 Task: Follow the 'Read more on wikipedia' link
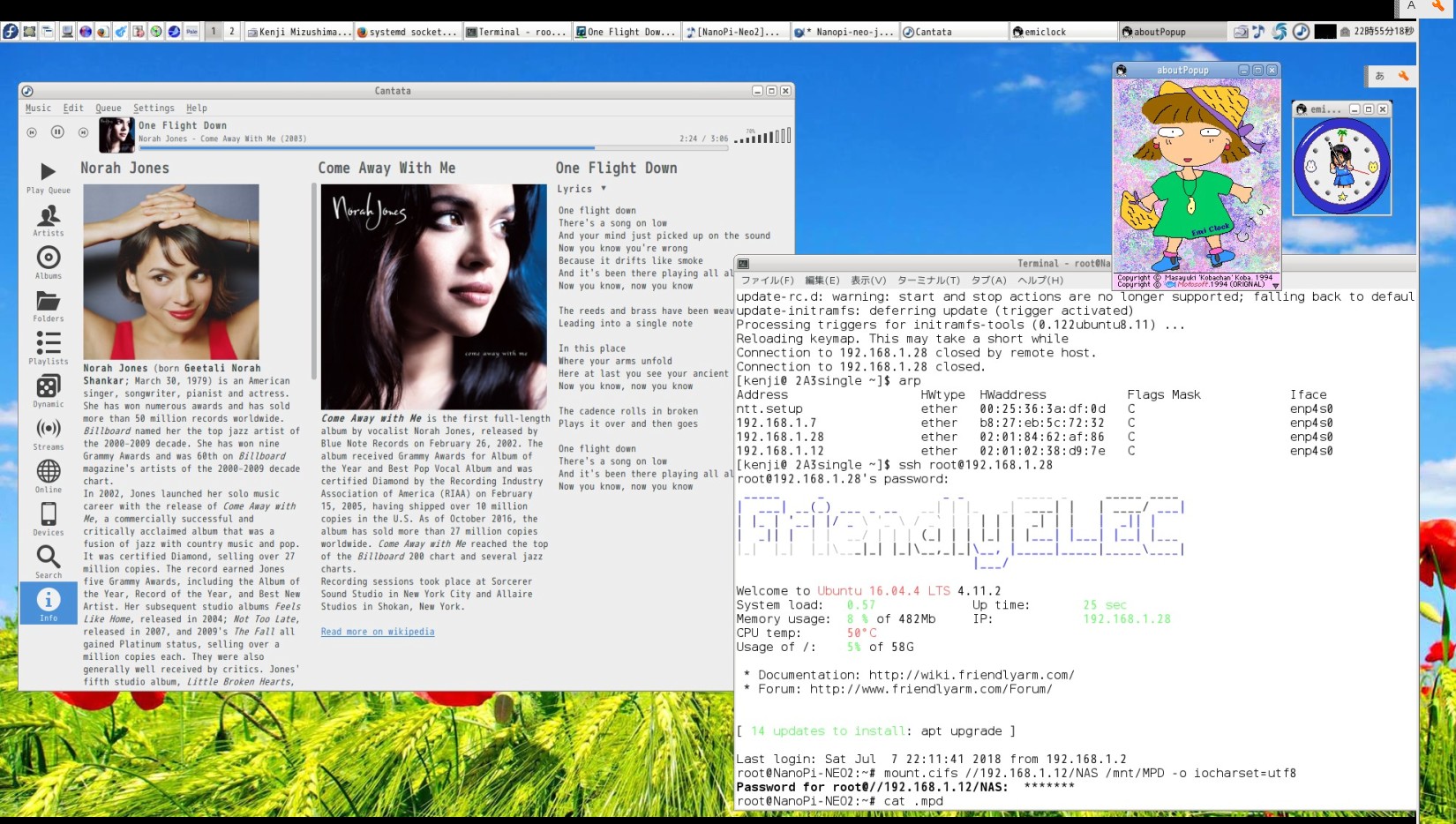tap(378, 632)
